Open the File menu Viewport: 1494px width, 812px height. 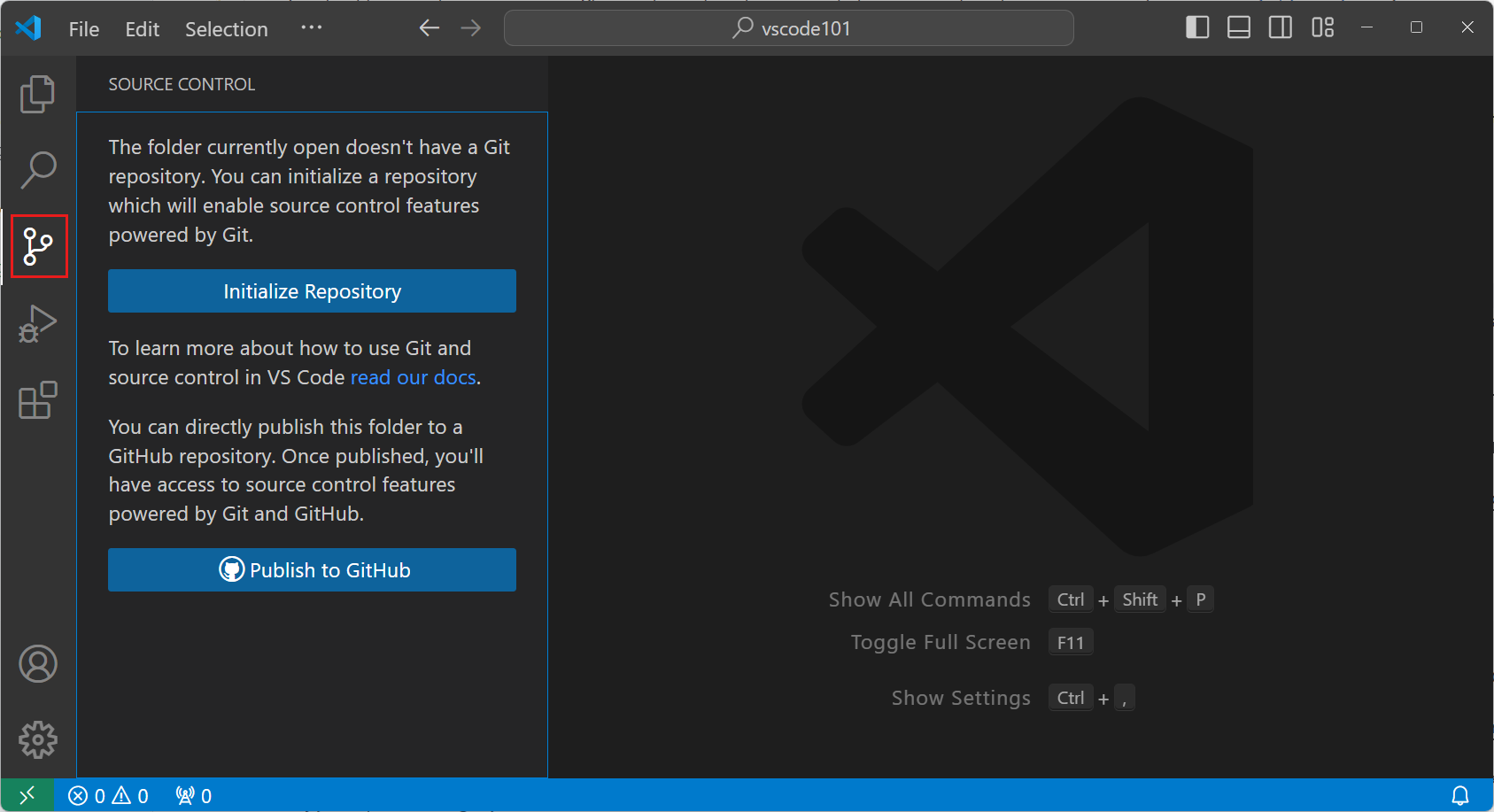[x=82, y=28]
